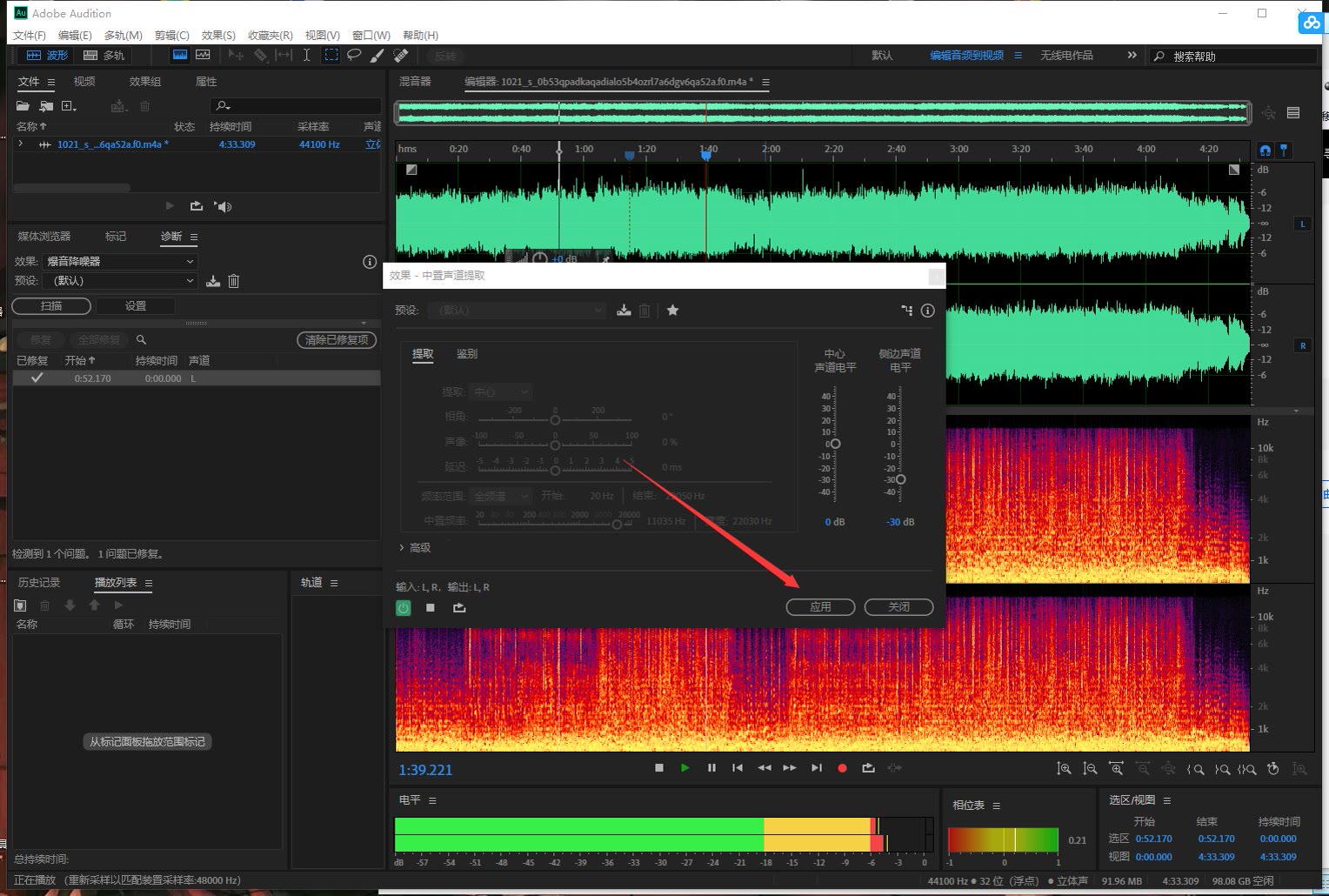Expand the 1021_s_...6qa52a.f0.m4a file entry
Viewport: 1329px width, 896px height.
(x=21, y=144)
